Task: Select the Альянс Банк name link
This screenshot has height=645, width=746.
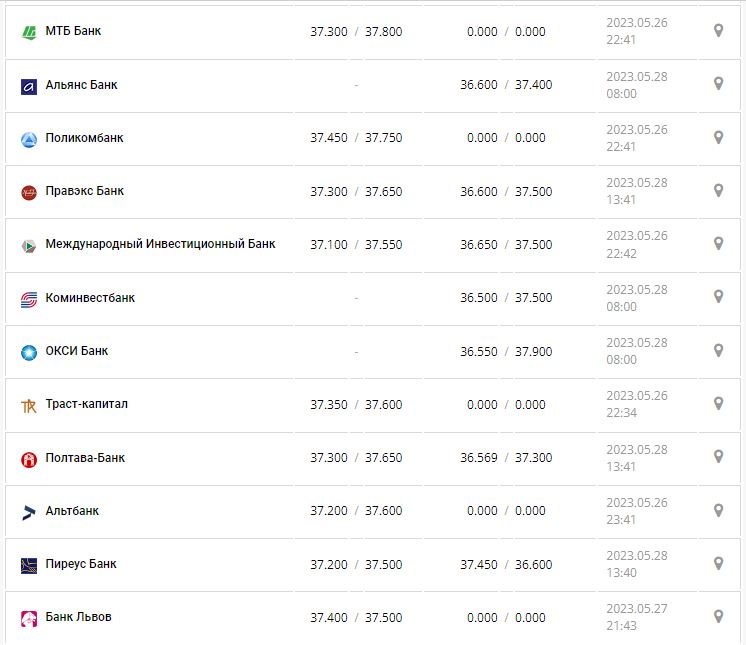Action: point(81,85)
